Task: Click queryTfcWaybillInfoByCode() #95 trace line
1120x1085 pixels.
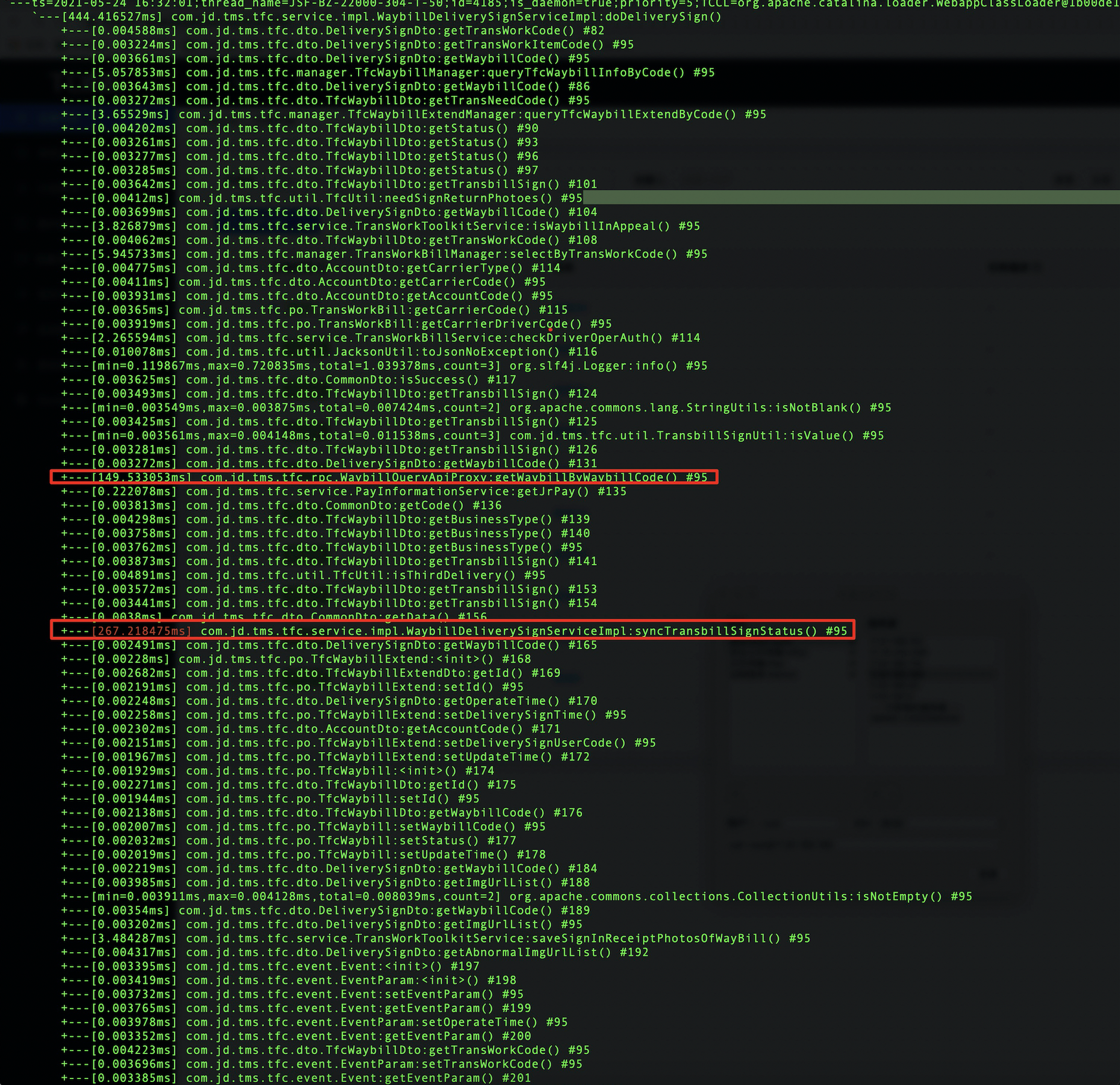Action: click(x=388, y=73)
